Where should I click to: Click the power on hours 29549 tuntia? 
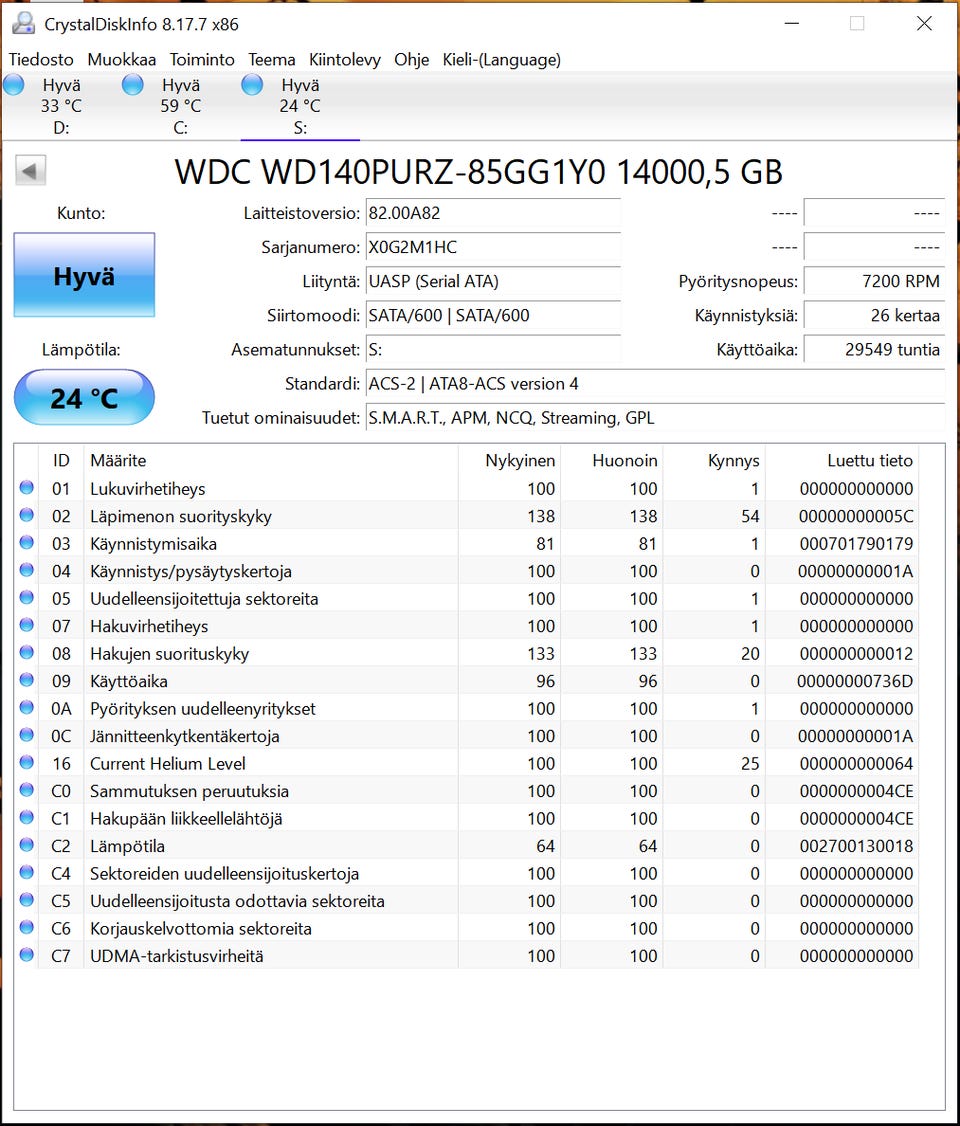coord(874,350)
